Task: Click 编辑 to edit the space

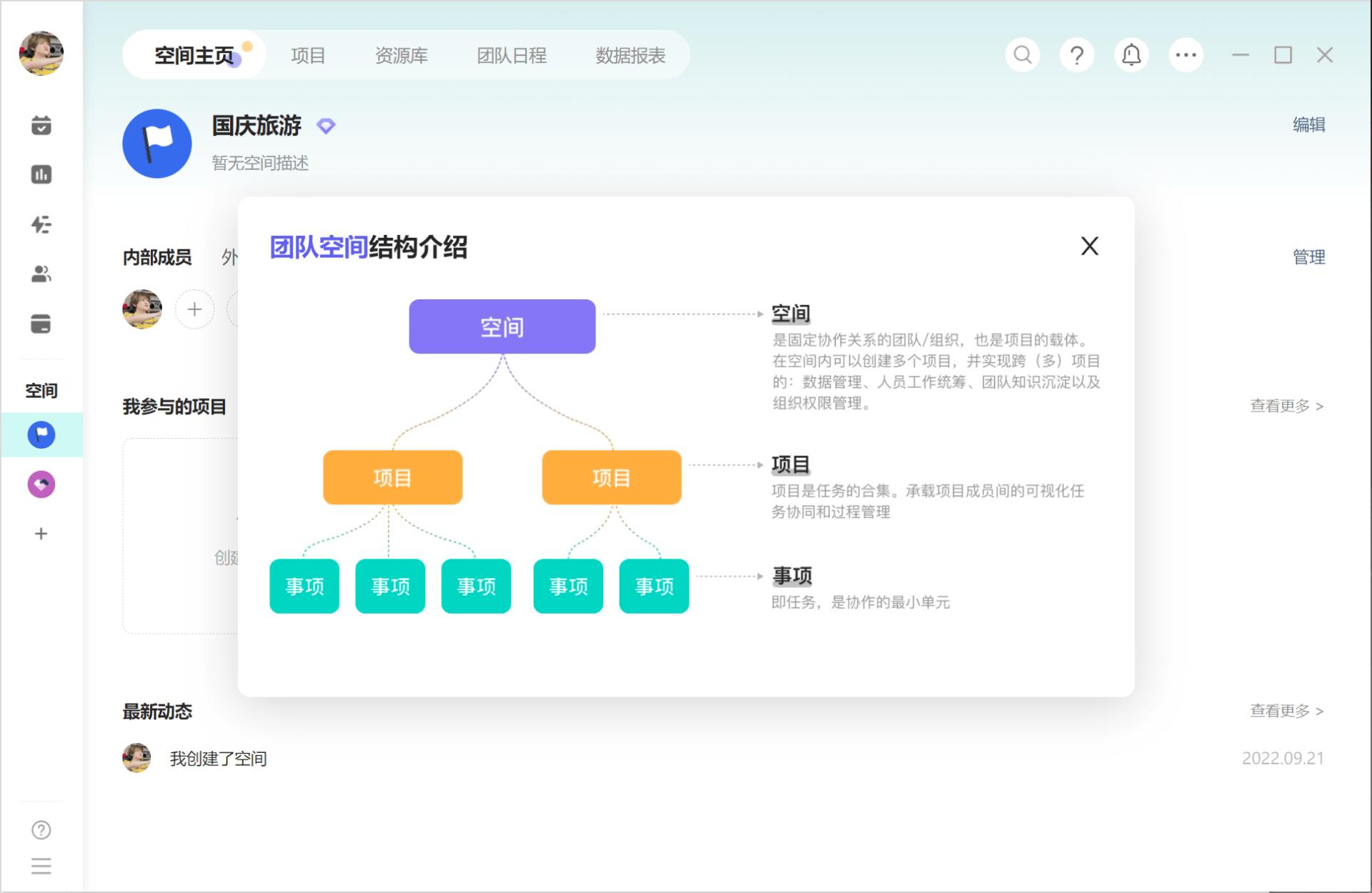Action: [x=1310, y=125]
